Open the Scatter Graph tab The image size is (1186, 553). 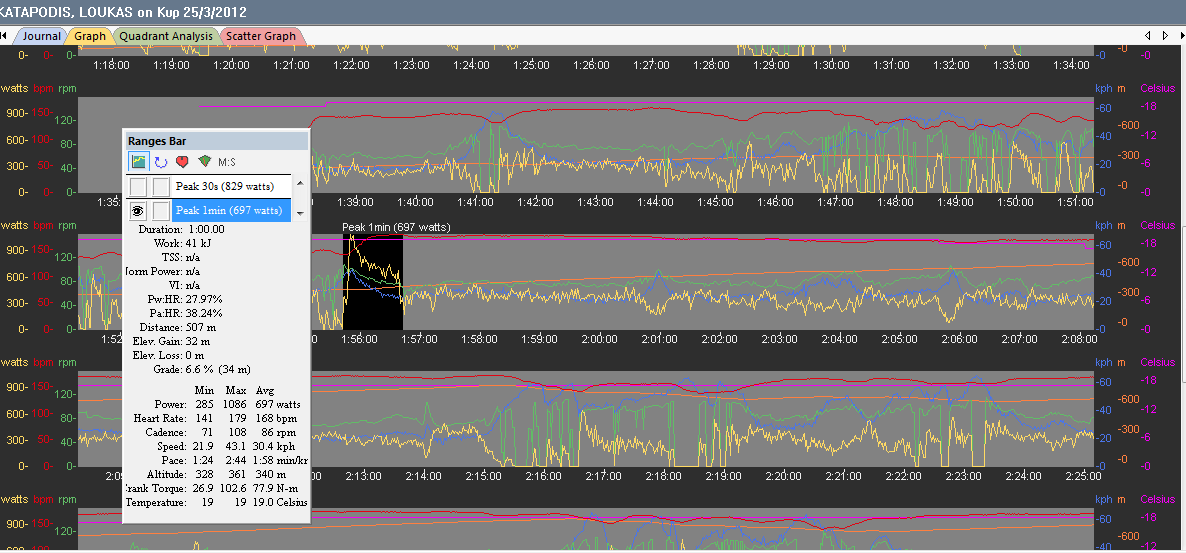(260, 36)
